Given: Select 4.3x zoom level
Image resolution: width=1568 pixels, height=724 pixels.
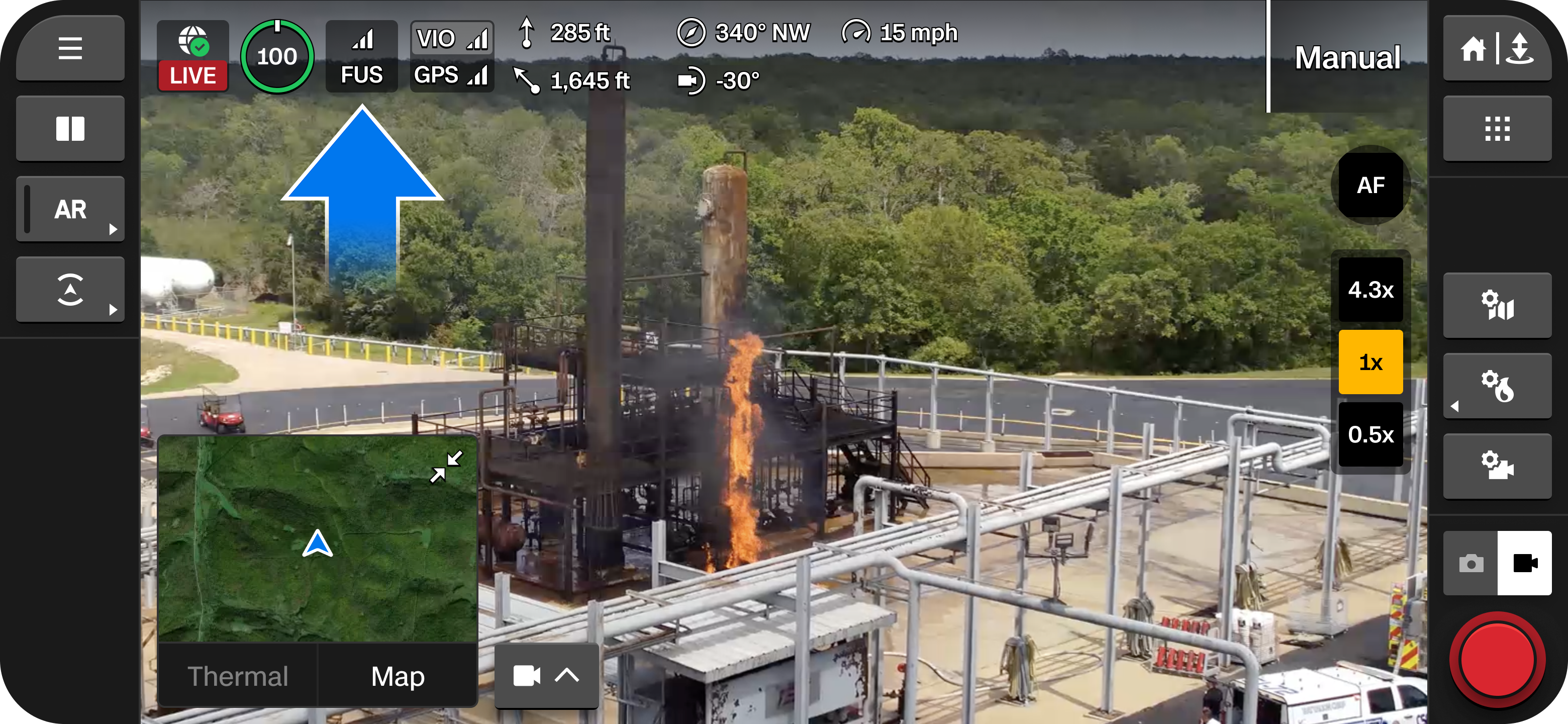Looking at the screenshot, I should click(1370, 290).
